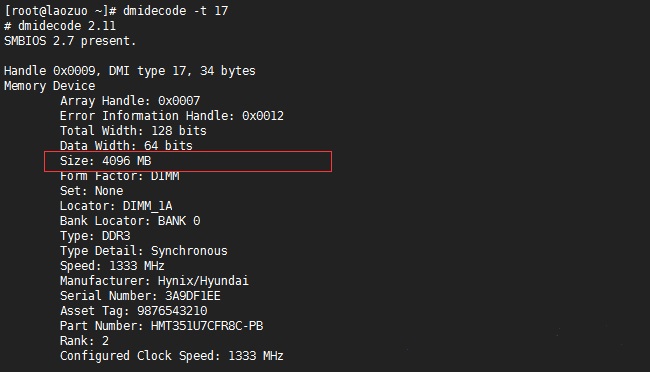This screenshot has width=650, height=372.
Task: Click the 'Type Detail: Synchronous' line
Action: pyautogui.click(x=143, y=250)
